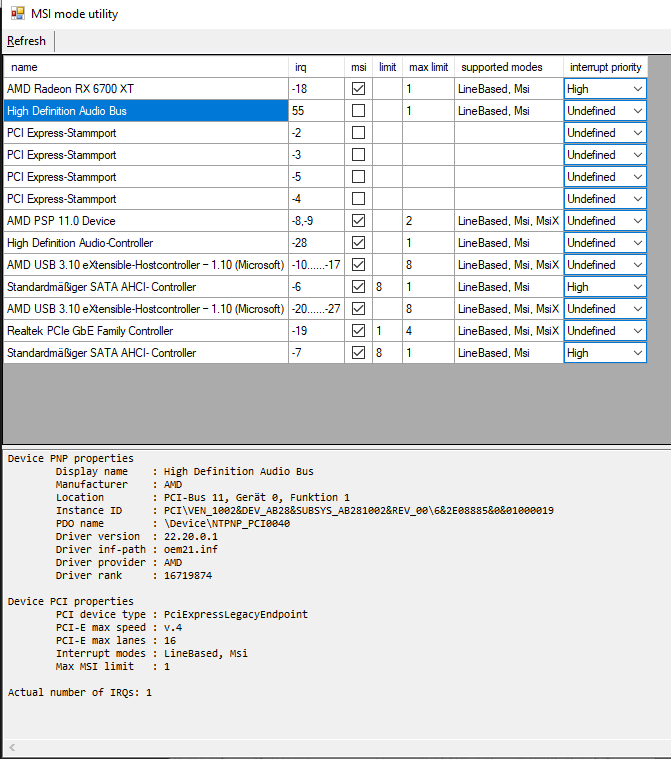Screen dimensions: 671x759
Task: Click the msi column header
Action: coord(358,67)
